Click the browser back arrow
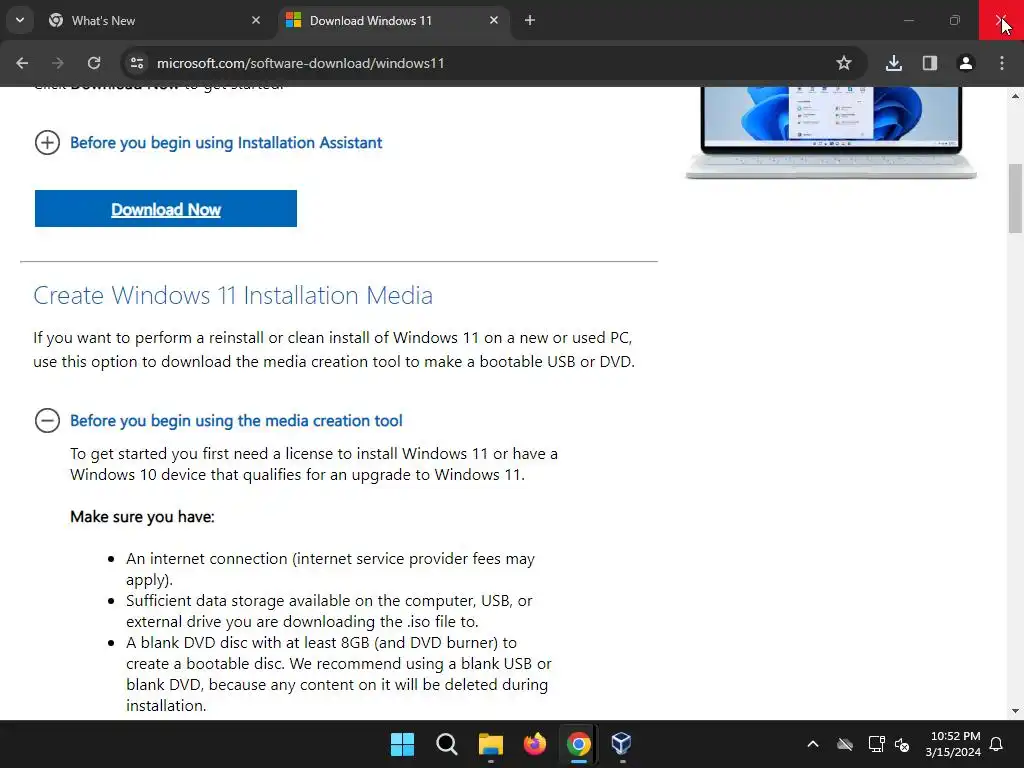The width and height of the screenshot is (1024, 768). click(22, 63)
